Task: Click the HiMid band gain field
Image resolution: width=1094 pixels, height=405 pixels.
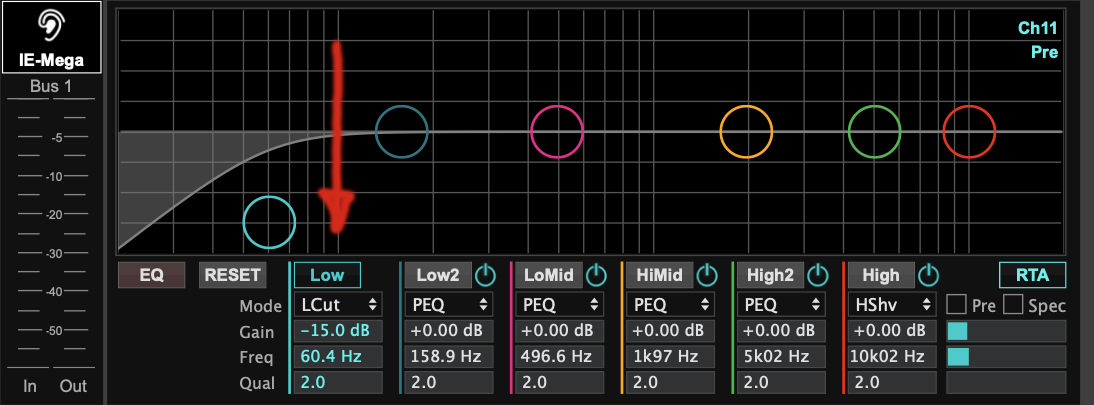Action: 670,331
